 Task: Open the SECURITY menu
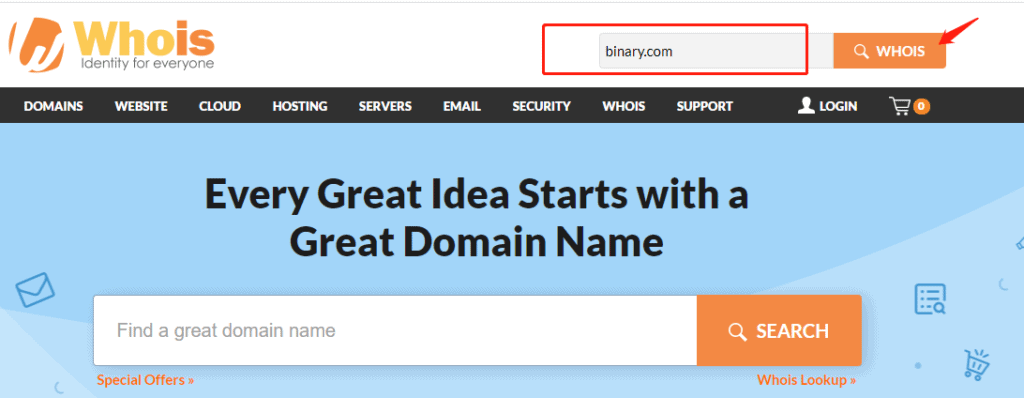click(541, 106)
